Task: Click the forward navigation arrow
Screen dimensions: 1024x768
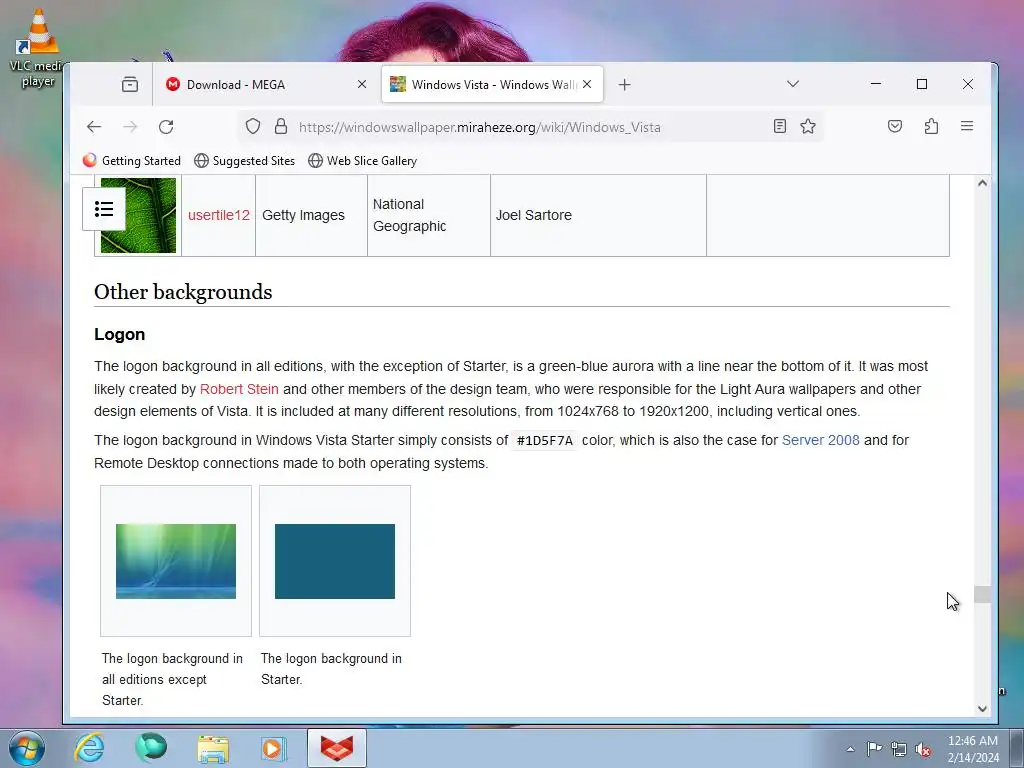Action: [x=131, y=127]
